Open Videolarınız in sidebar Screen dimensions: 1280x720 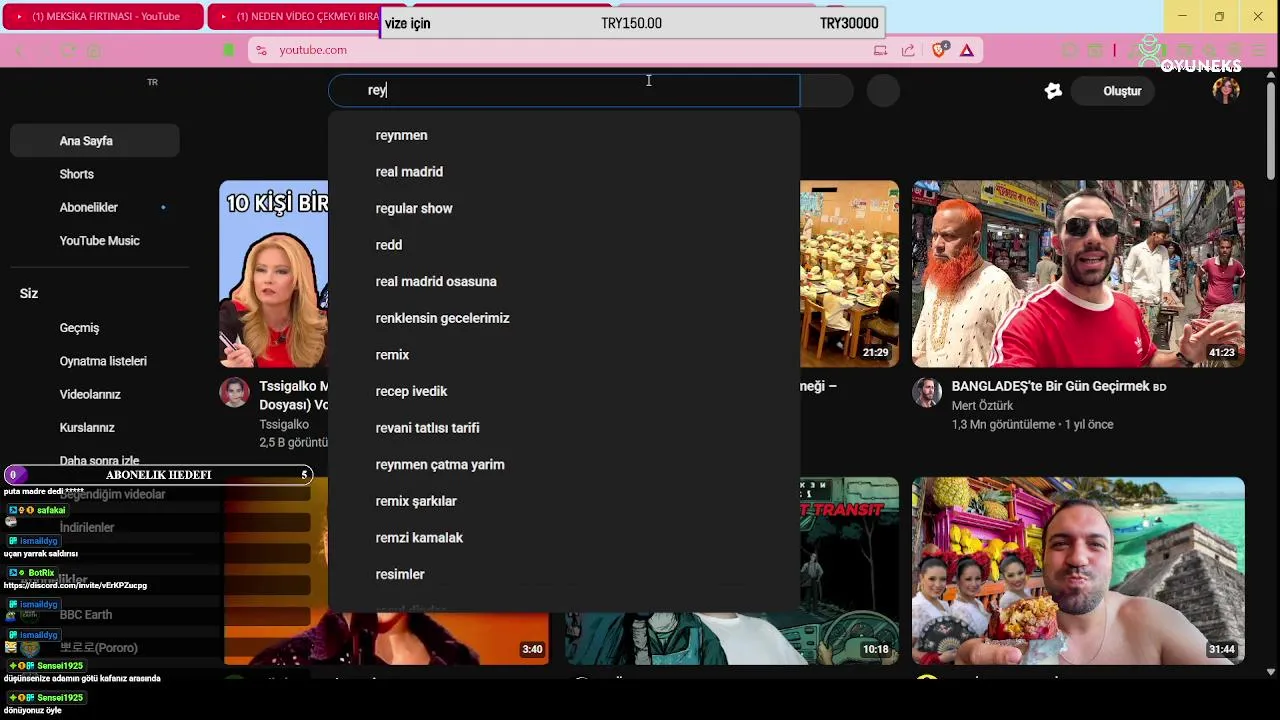(x=95, y=394)
